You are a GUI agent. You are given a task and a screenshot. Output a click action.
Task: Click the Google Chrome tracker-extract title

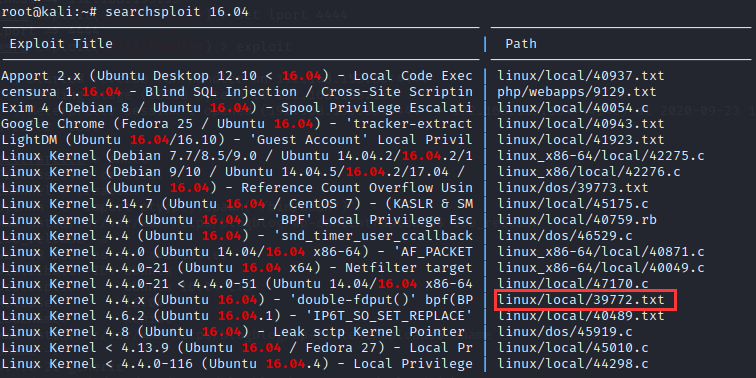tap(237, 123)
